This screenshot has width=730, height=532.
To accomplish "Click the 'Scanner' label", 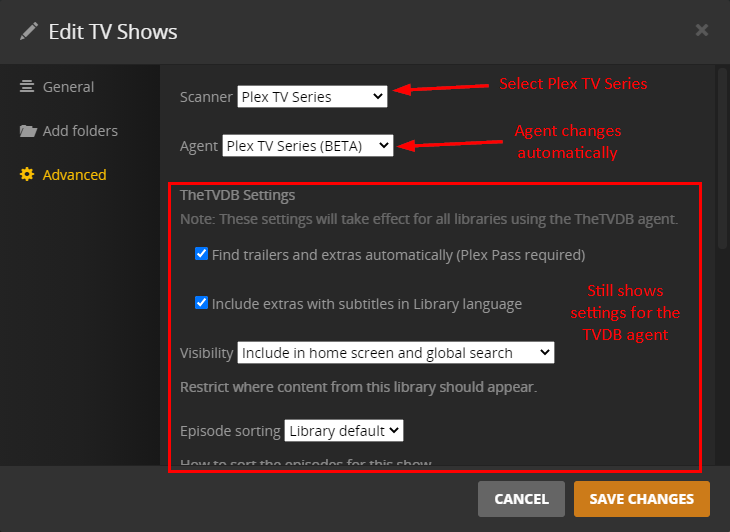I will pyautogui.click(x=206, y=97).
